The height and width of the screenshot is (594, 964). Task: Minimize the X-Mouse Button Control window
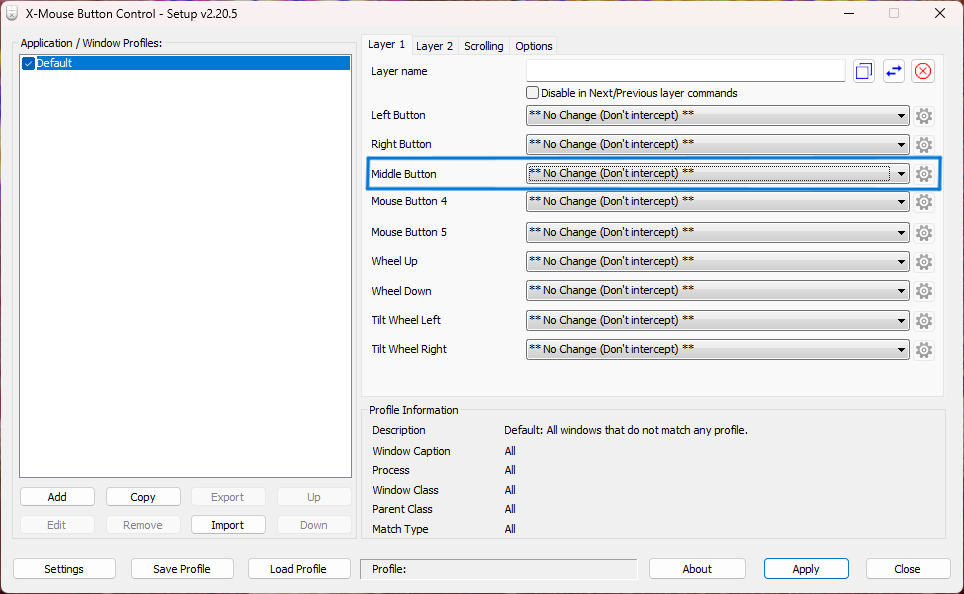pyautogui.click(x=849, y=13)
